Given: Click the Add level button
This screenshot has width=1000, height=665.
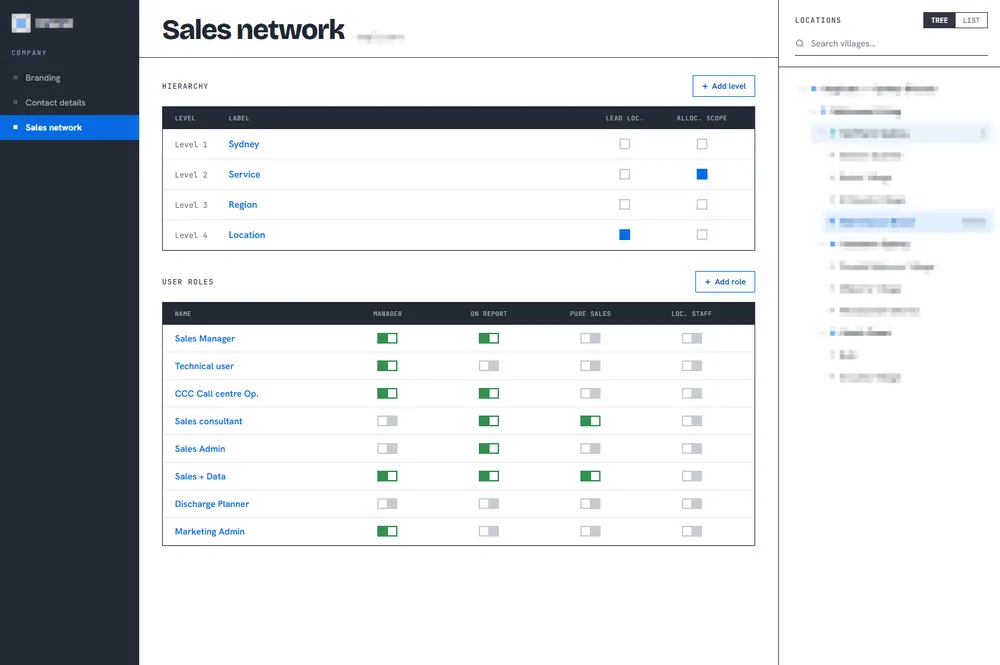Looking at the screenshot, I should coord(724,86).
